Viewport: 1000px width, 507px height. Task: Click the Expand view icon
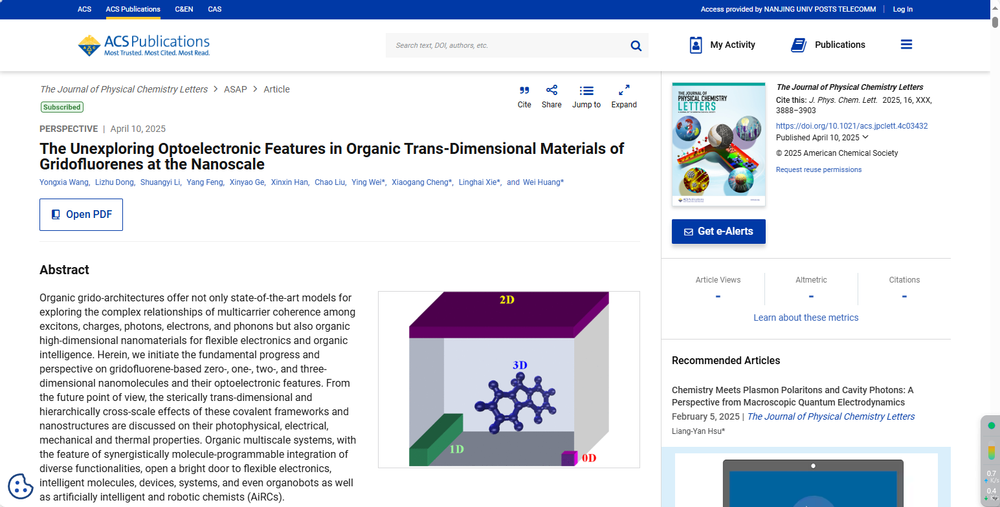click(624, 91)
